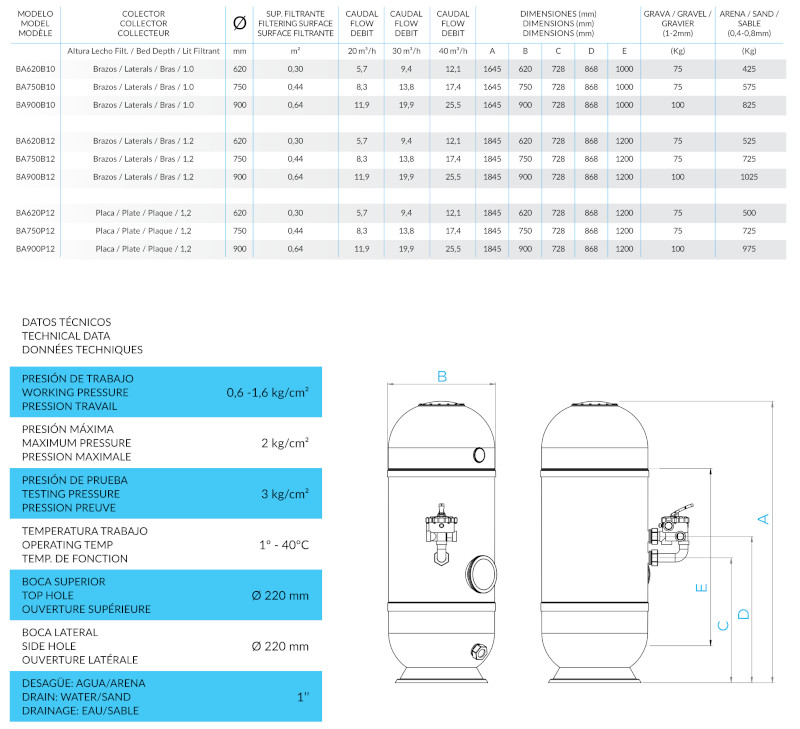Click the Placa / Plate / Plaque cell for BA750P12

click(143, 231)
